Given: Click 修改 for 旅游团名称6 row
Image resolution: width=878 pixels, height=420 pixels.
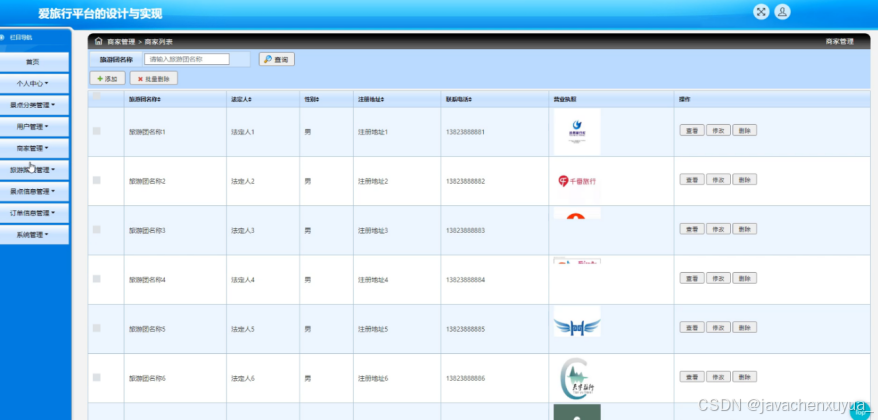Looking at the screenshot, I should [718, 376].
